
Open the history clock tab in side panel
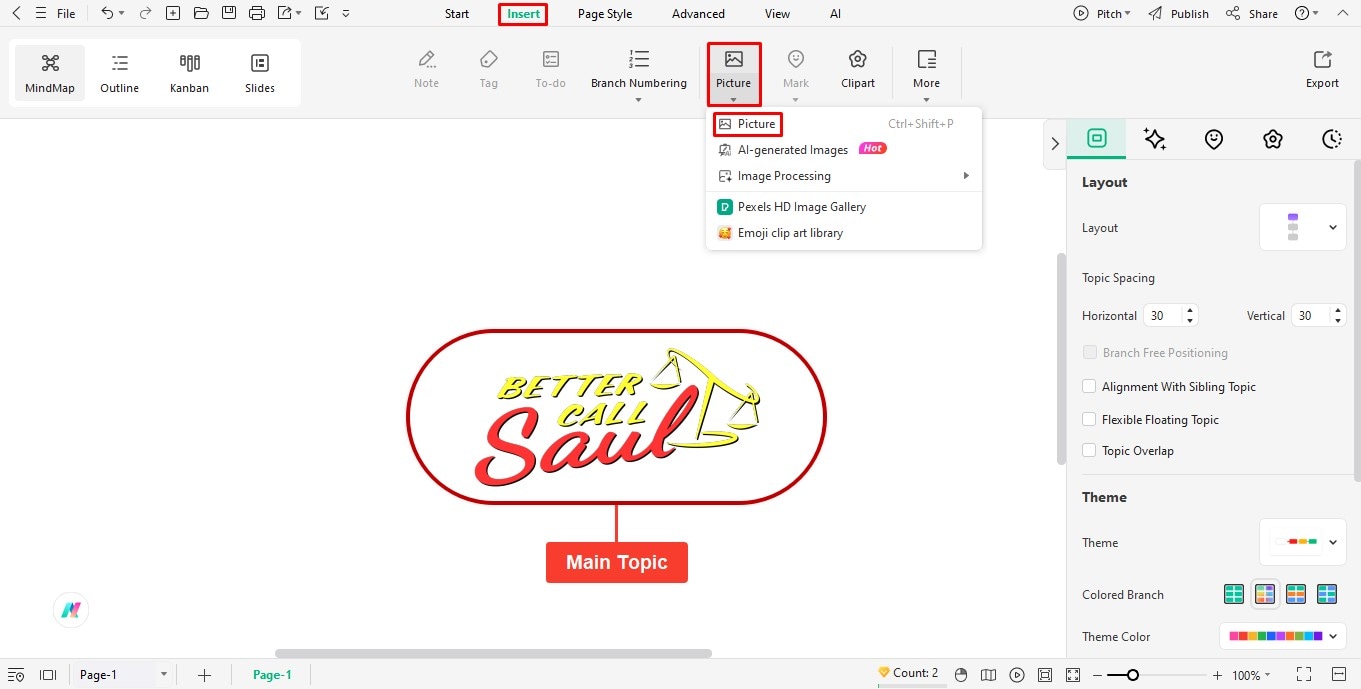tap(1331, 139)
